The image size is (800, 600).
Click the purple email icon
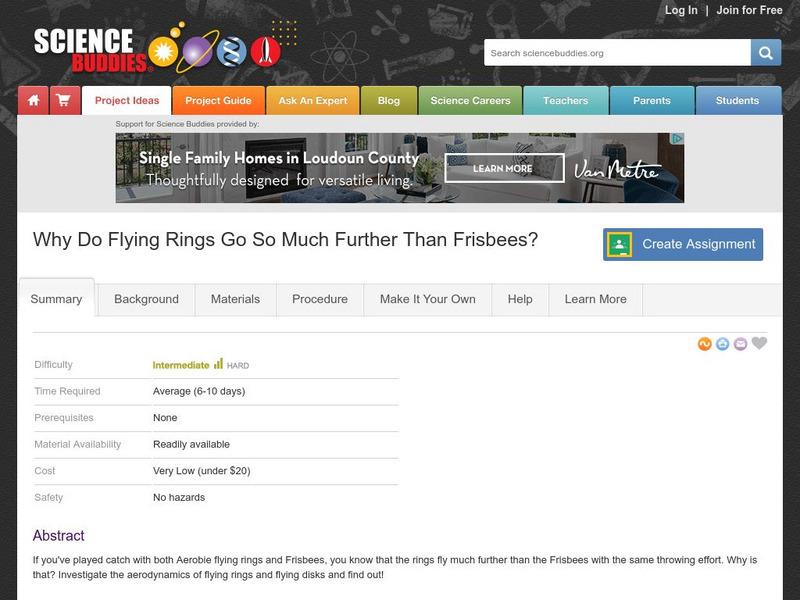pyautogui.click(x=740, y=344)
